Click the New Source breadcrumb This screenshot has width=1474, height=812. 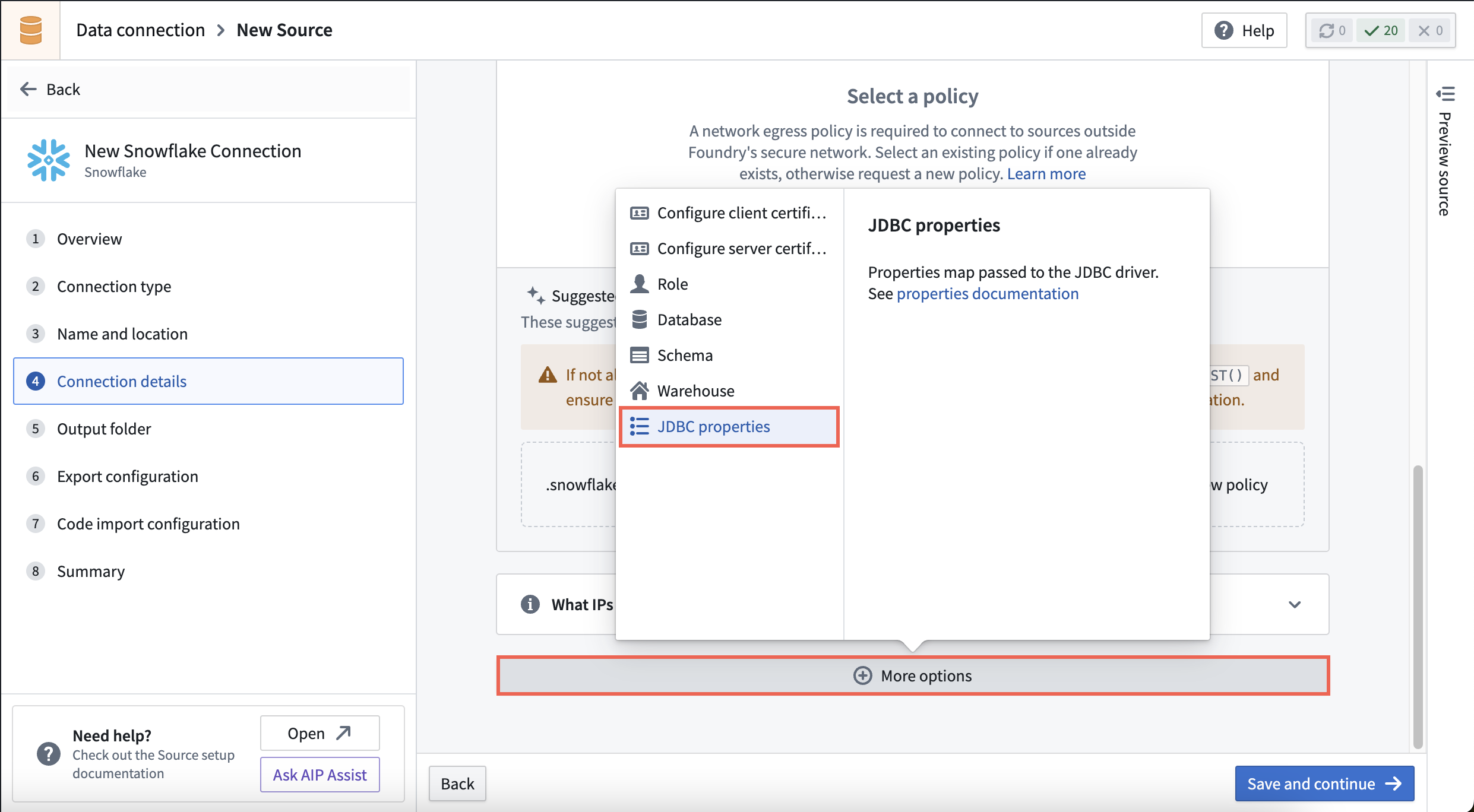point(284,30)
